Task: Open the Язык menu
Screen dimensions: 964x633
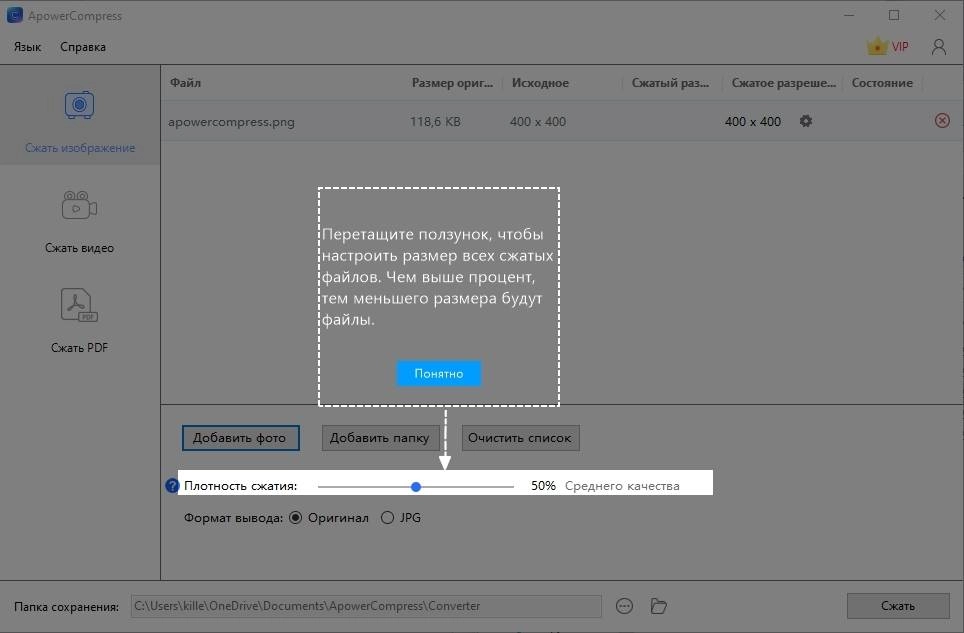Action: pyautogui.click(x=28, y=47)
